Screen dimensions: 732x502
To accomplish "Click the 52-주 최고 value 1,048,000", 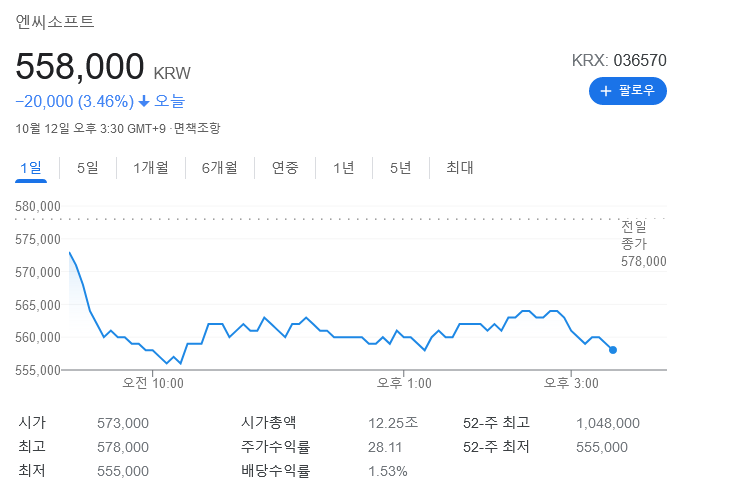I will [x=608, y=423].
